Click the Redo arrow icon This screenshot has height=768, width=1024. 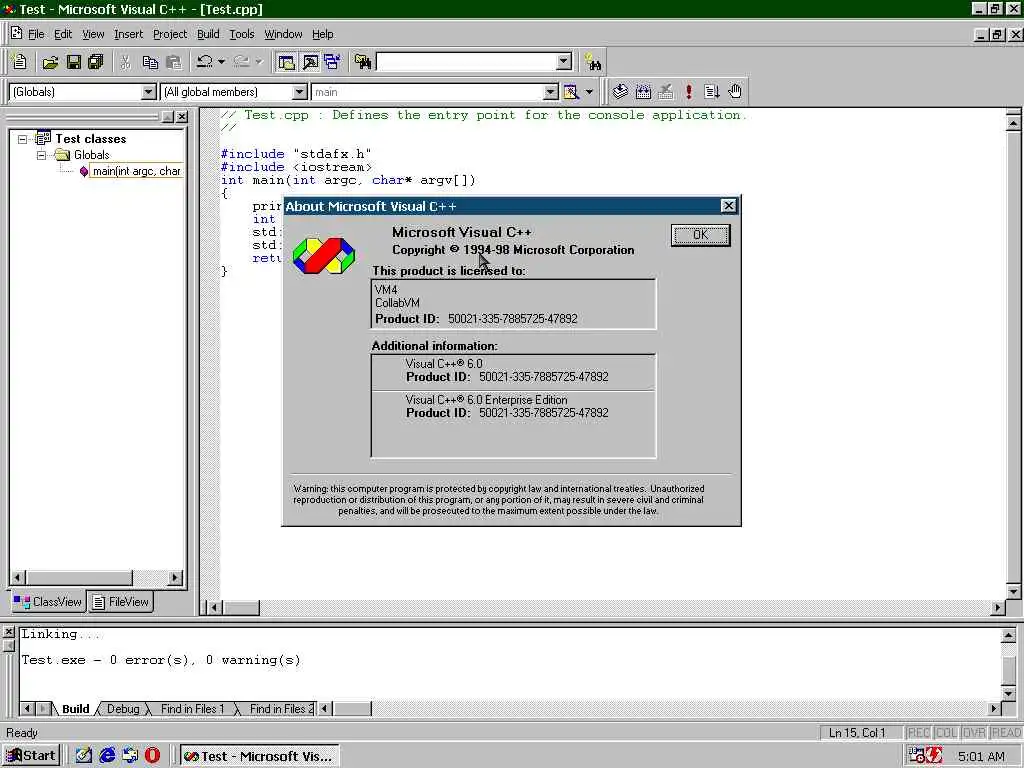click(x=242, y=62)
